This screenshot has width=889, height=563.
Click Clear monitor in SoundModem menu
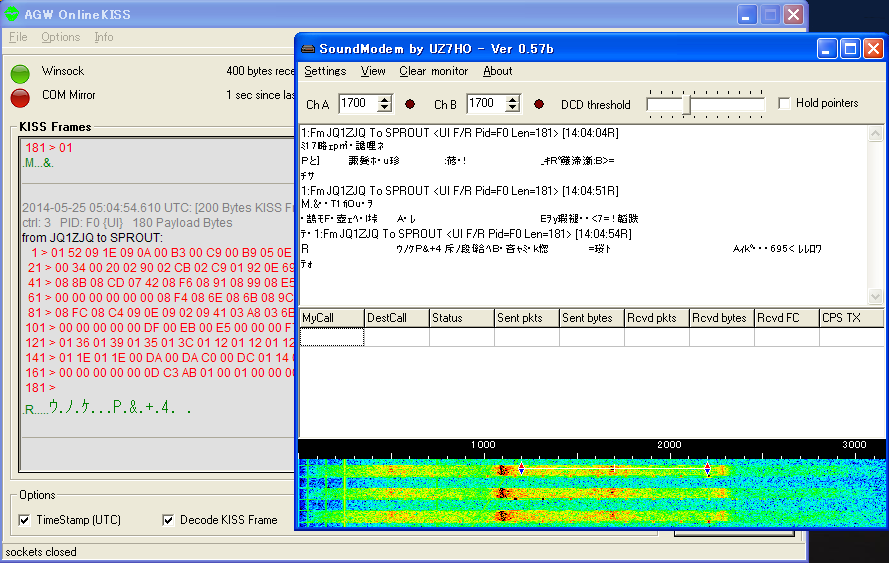pos(433,71)
